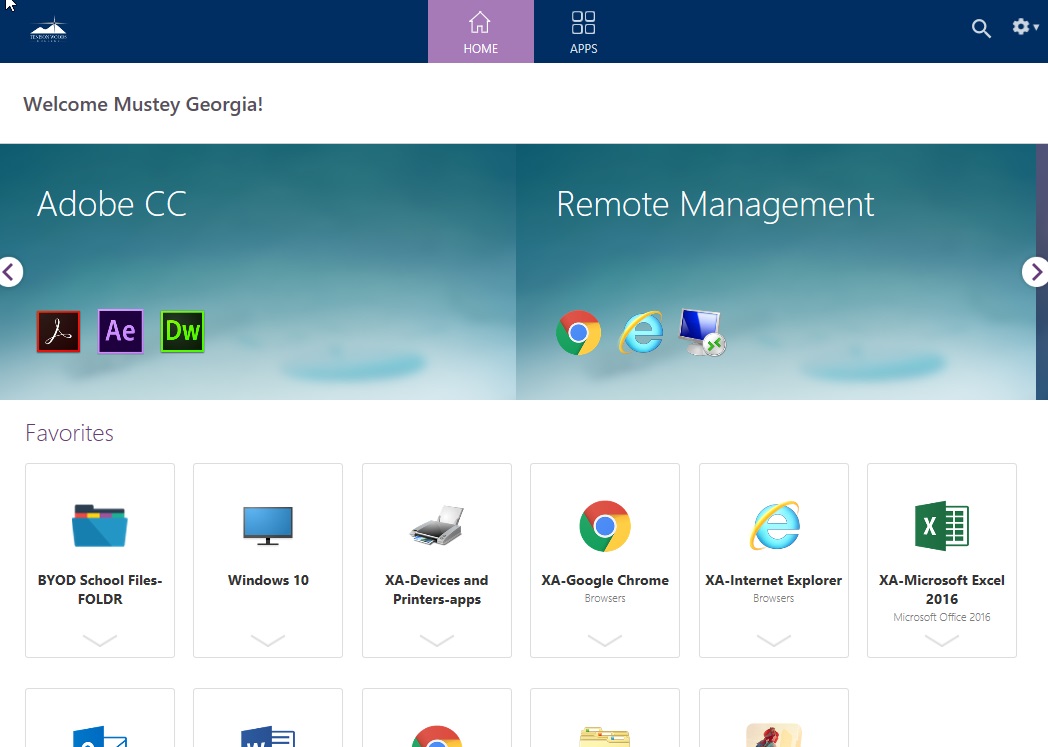Switch to the APPS tab

tap(583, 31)
